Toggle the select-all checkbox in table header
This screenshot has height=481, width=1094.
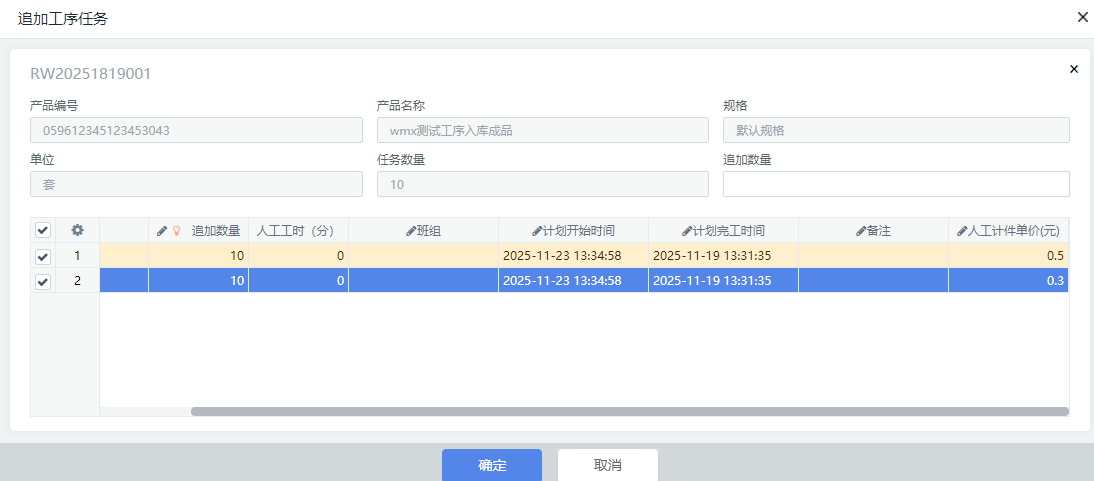click(x=42, y=230)
